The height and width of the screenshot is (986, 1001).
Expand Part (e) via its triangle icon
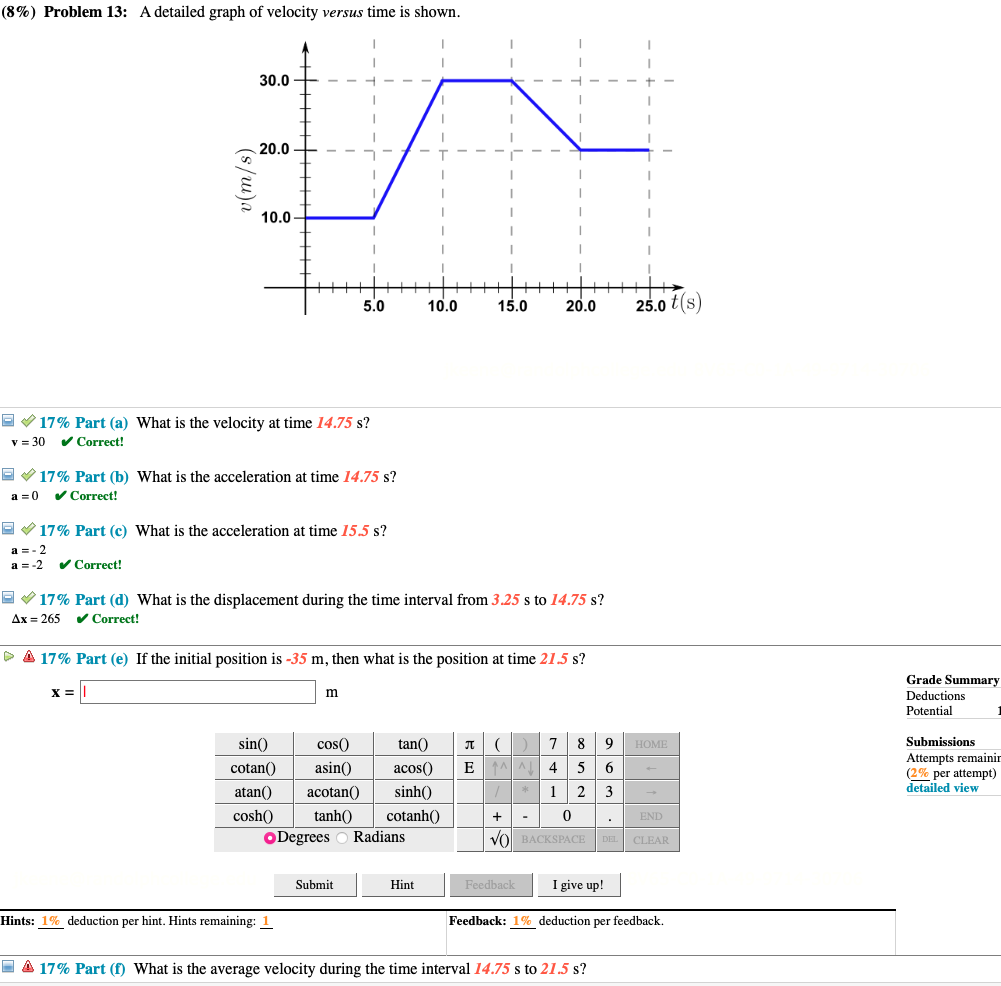click(x=7, y=658)
